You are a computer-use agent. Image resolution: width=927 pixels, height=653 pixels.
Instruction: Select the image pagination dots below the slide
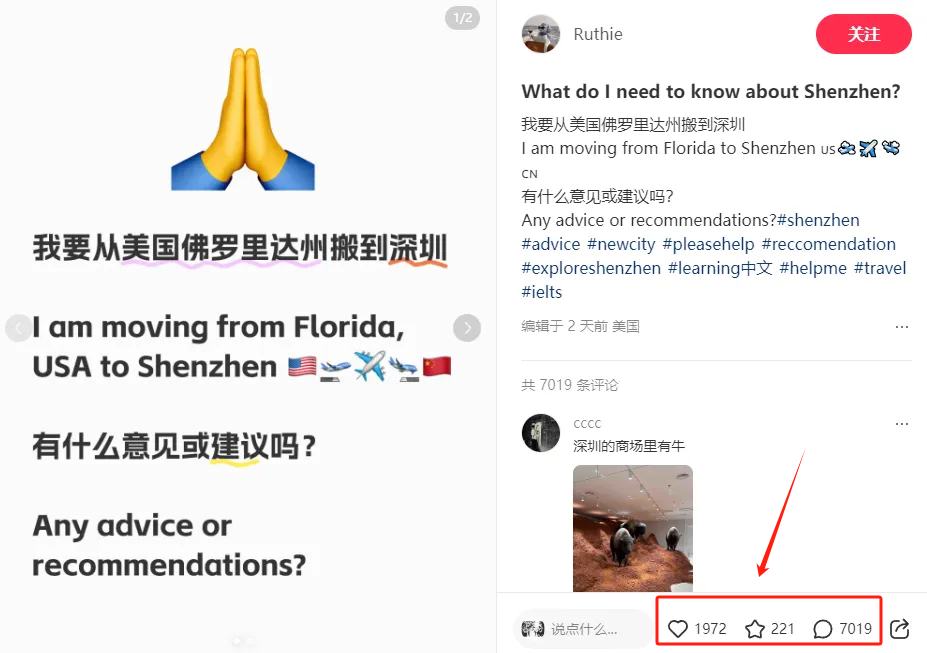(x=242, y=641)
